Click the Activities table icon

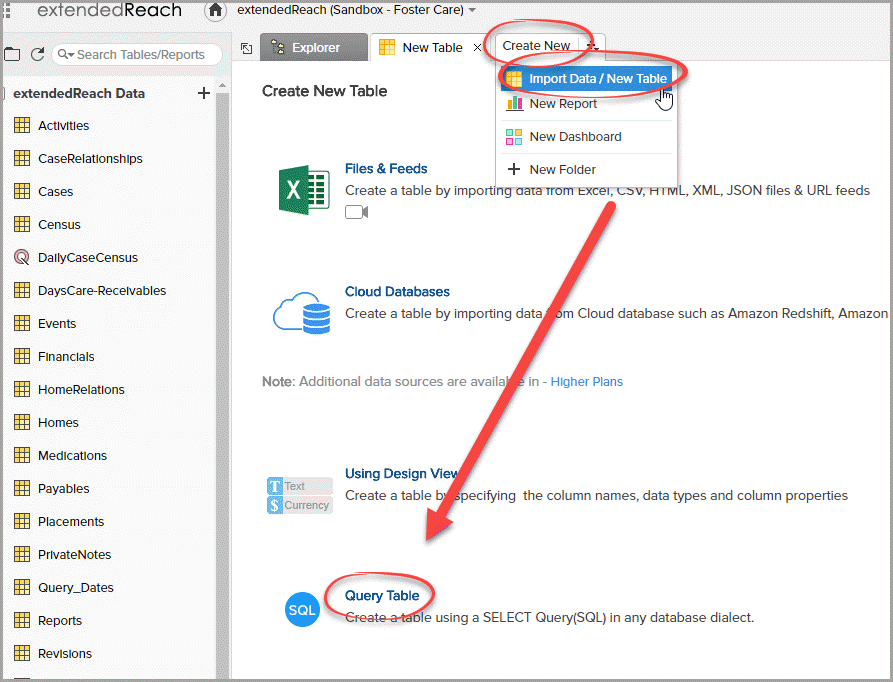22,125
